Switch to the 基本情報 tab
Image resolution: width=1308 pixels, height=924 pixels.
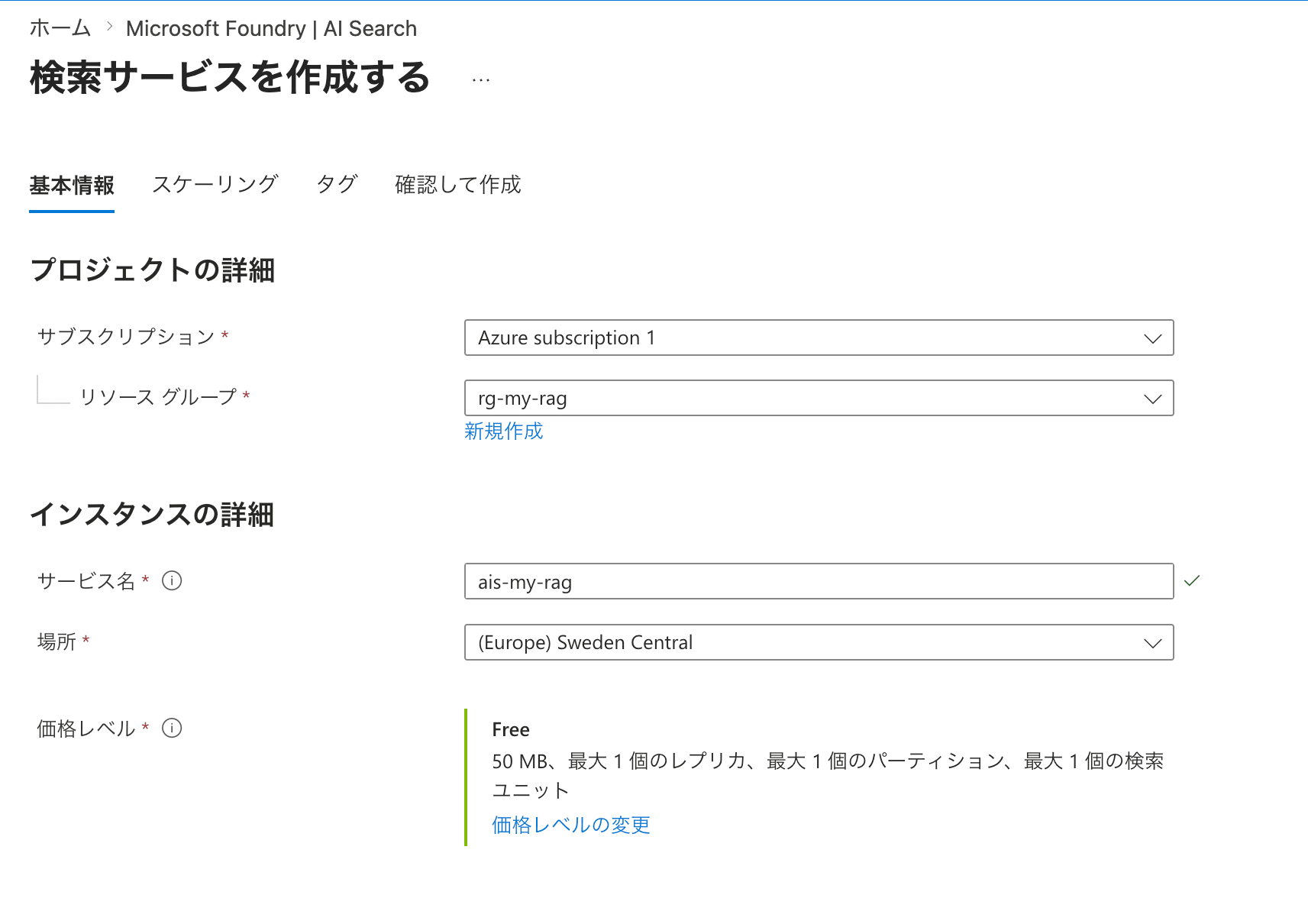point(72,185)
